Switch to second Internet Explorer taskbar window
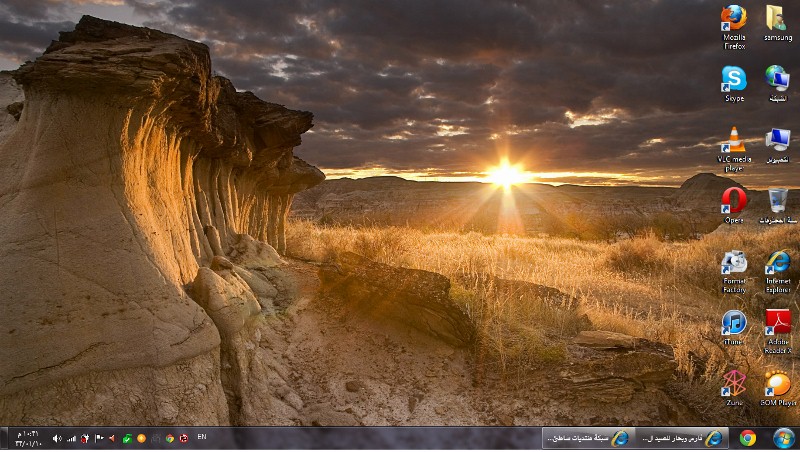This screenshot has width=800, height=452. [x=587, y=438]
